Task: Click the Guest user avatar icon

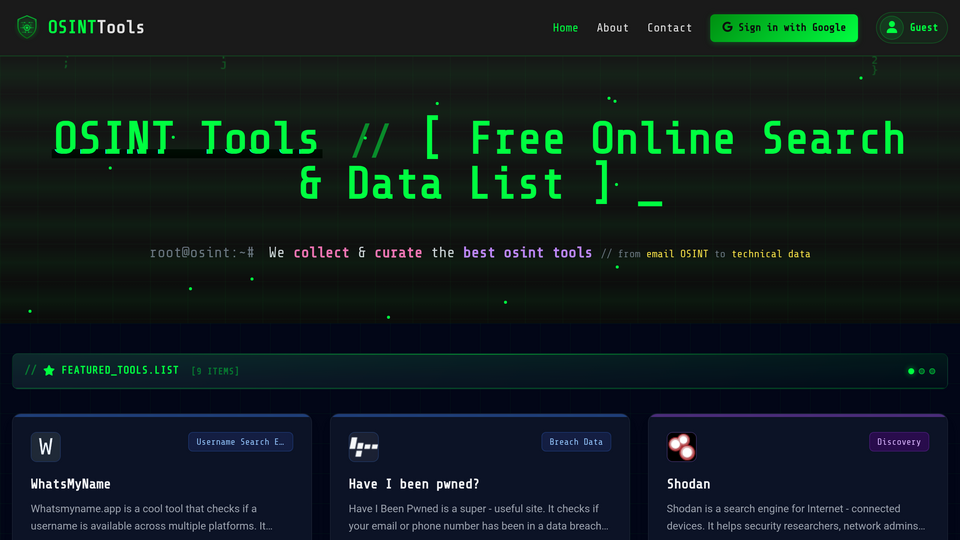Action: (892, 28)
